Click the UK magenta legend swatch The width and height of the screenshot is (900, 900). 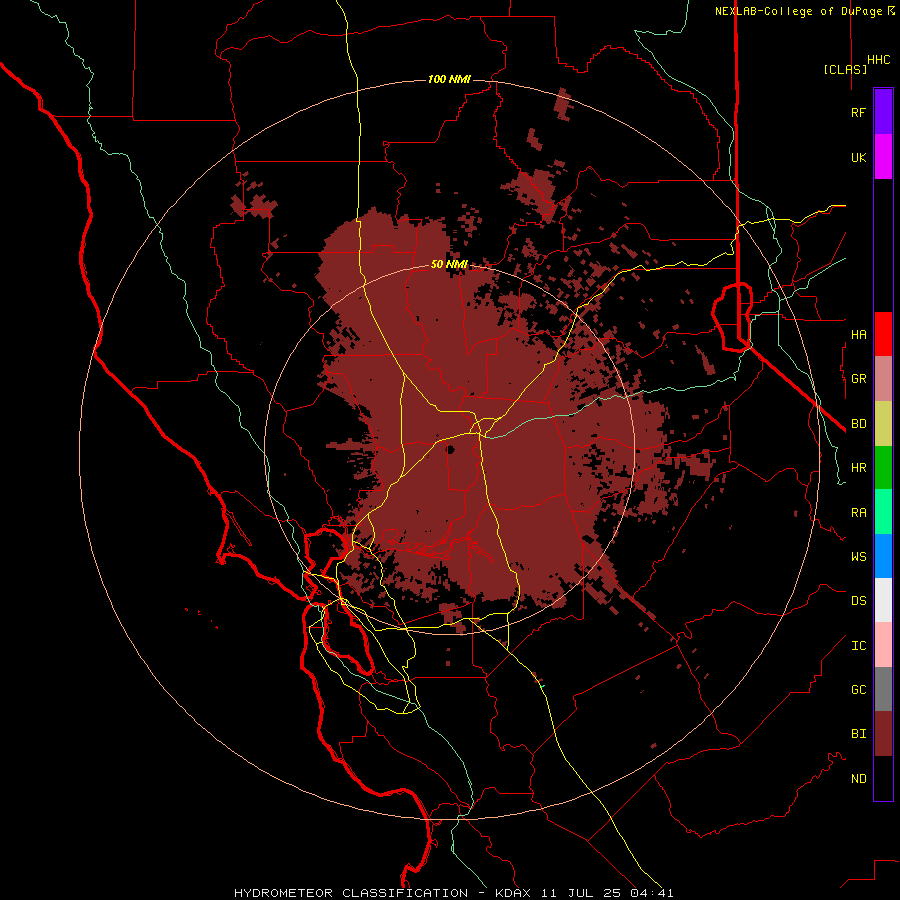point(883,157)
